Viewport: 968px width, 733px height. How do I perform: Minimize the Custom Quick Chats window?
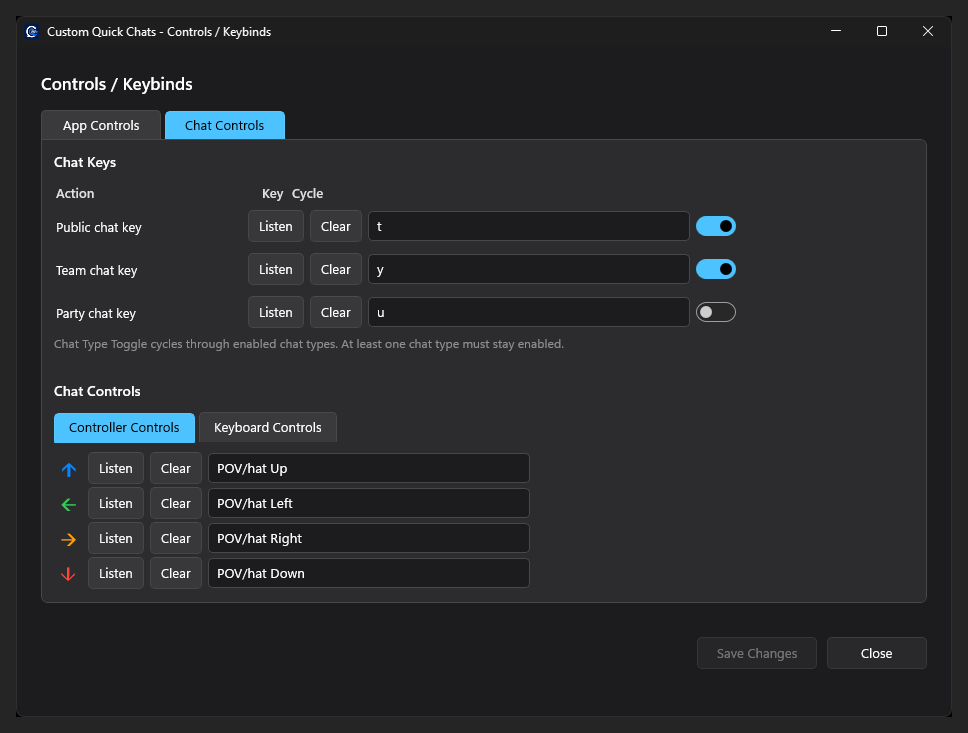click(836, 31)
